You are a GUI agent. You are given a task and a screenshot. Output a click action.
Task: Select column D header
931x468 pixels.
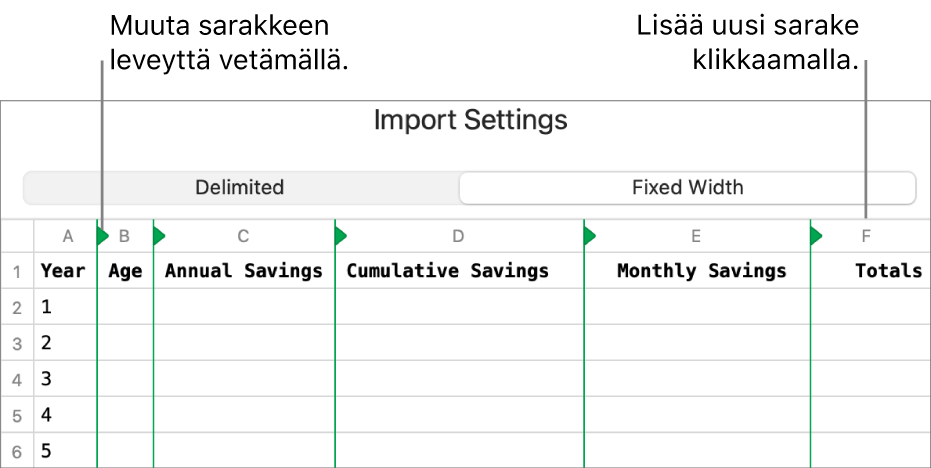[x=459, y=237]
